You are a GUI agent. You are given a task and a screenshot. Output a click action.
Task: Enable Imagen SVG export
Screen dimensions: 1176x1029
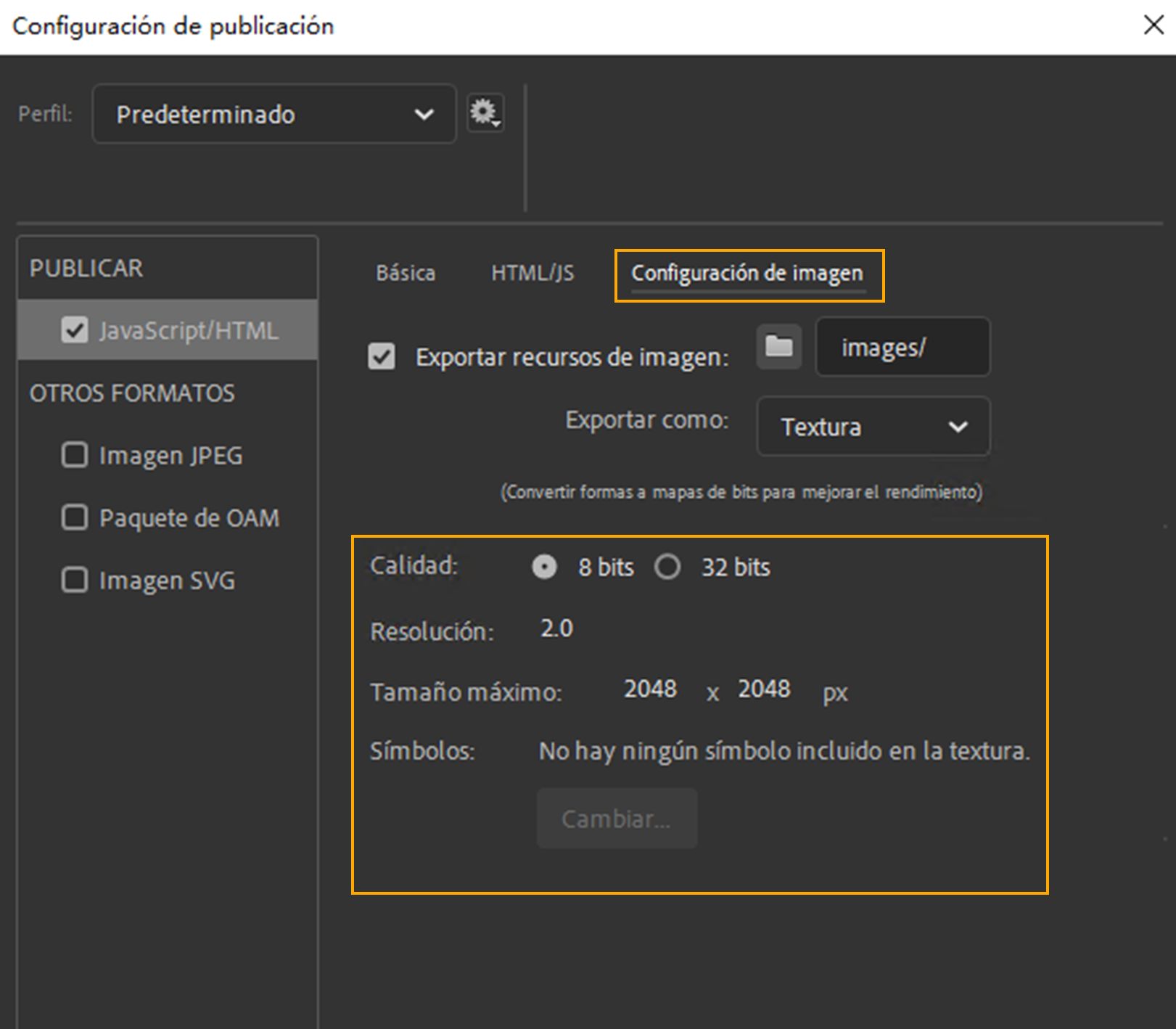coord(75,580)
